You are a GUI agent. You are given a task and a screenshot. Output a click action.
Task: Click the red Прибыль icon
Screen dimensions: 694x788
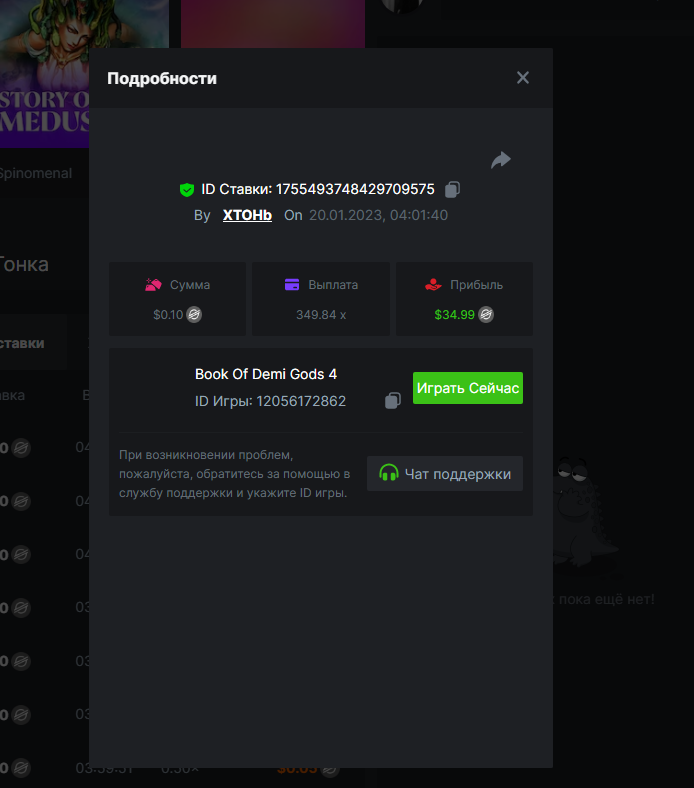(x=433, y=285)
